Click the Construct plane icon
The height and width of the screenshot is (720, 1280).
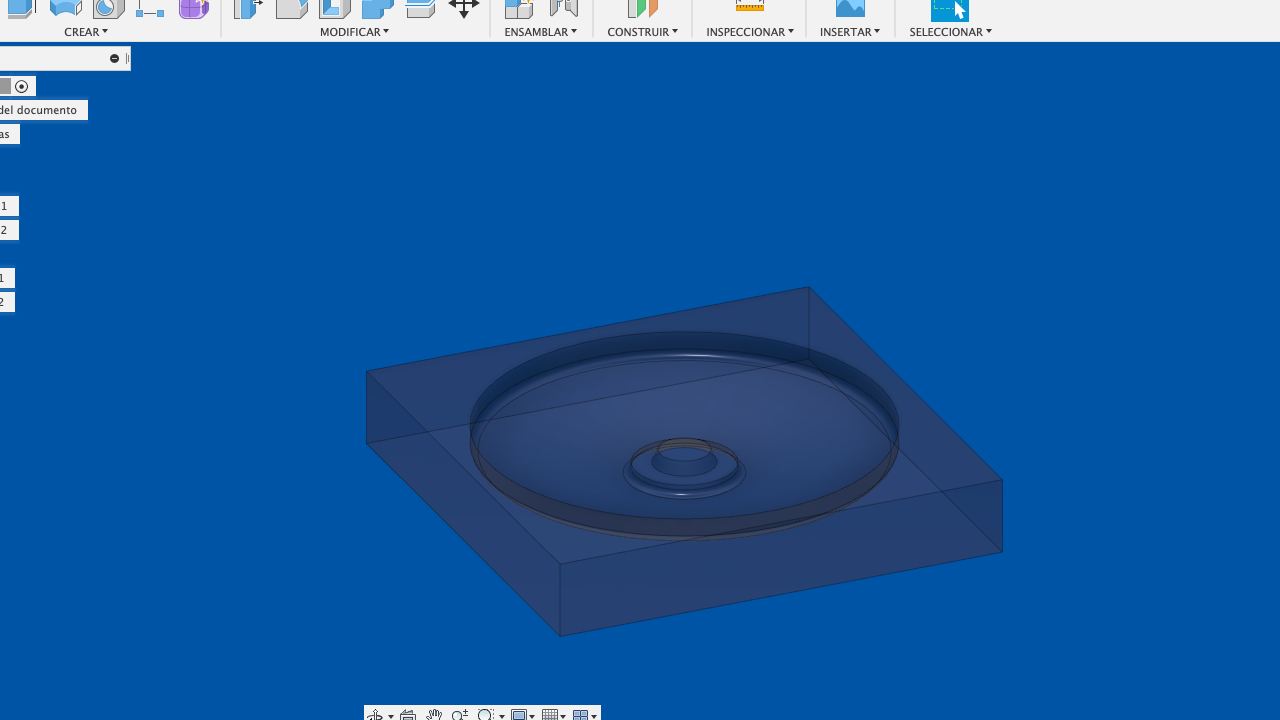coord(642,8)
